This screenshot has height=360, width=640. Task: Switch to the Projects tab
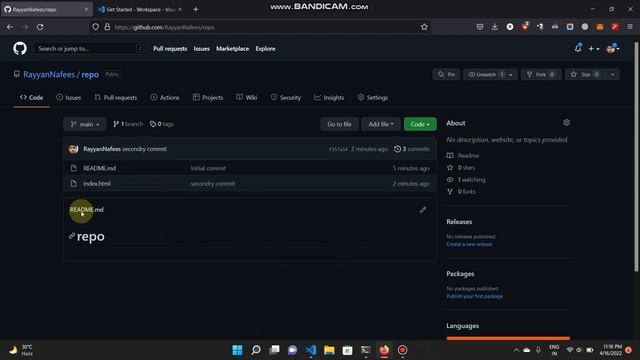tap(208, 98)
